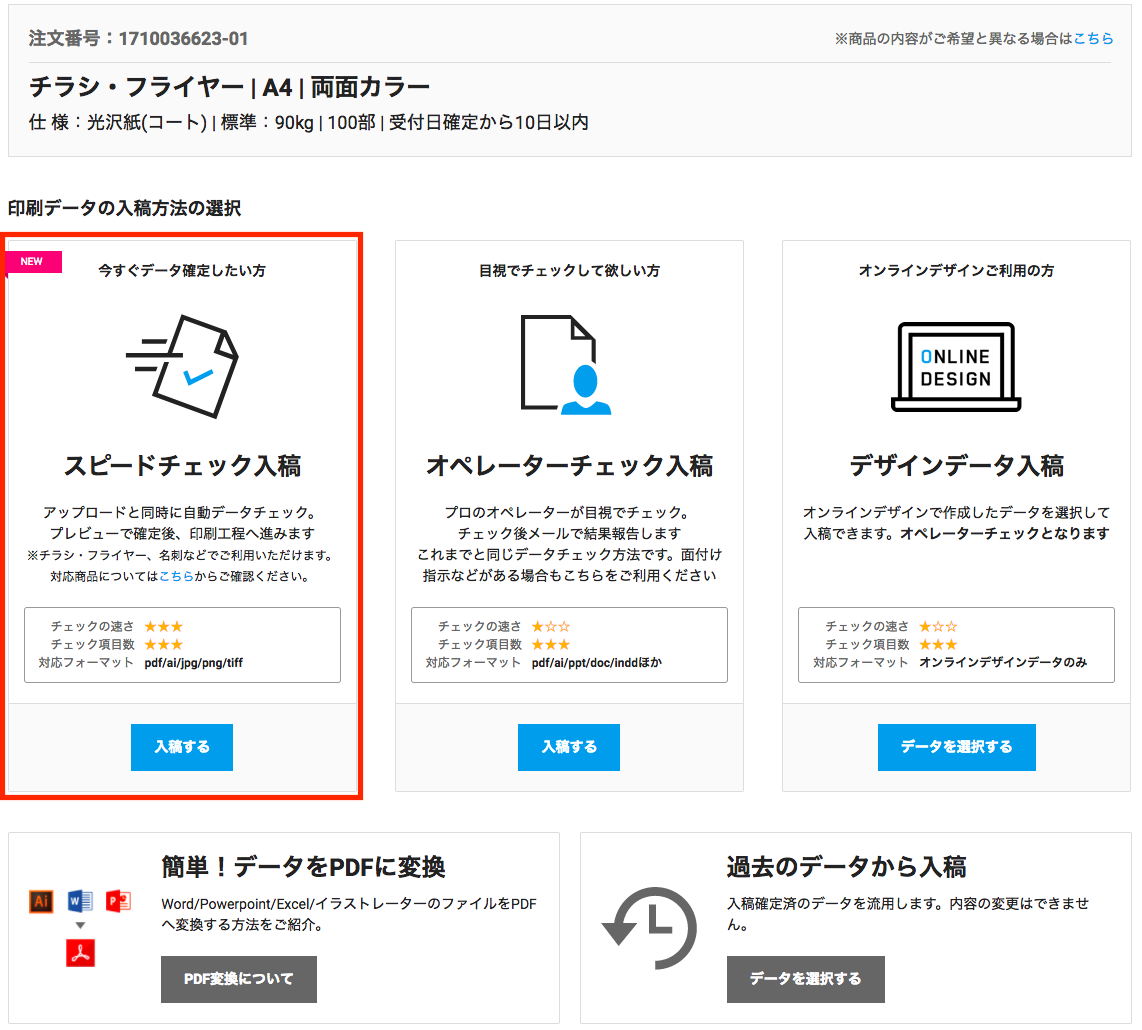Click the 過去のデータから入稿 heading
Viewport: 1142px width, 1030px height.
click(x=846, y=866)
